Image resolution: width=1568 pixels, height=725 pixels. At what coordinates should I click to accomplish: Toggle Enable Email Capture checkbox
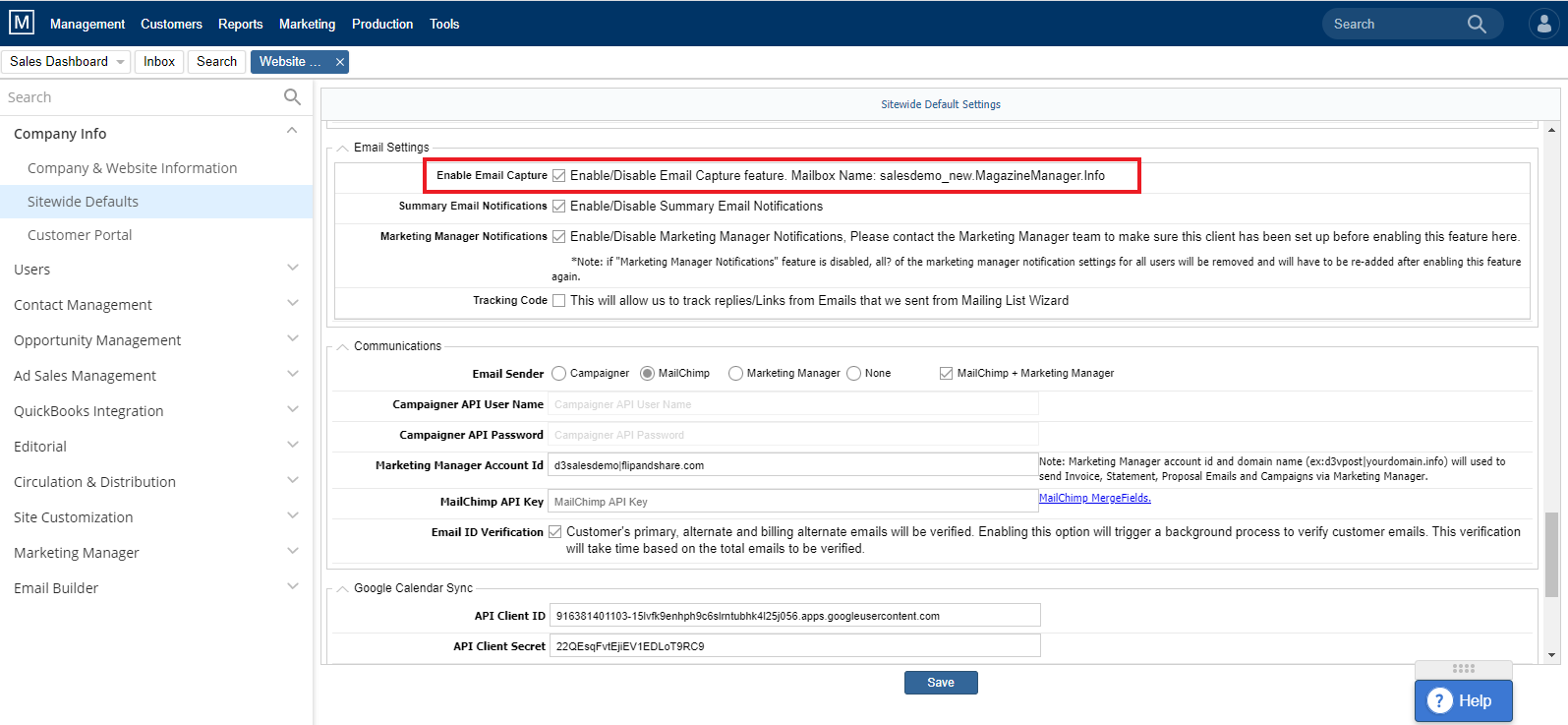point(558,176)
